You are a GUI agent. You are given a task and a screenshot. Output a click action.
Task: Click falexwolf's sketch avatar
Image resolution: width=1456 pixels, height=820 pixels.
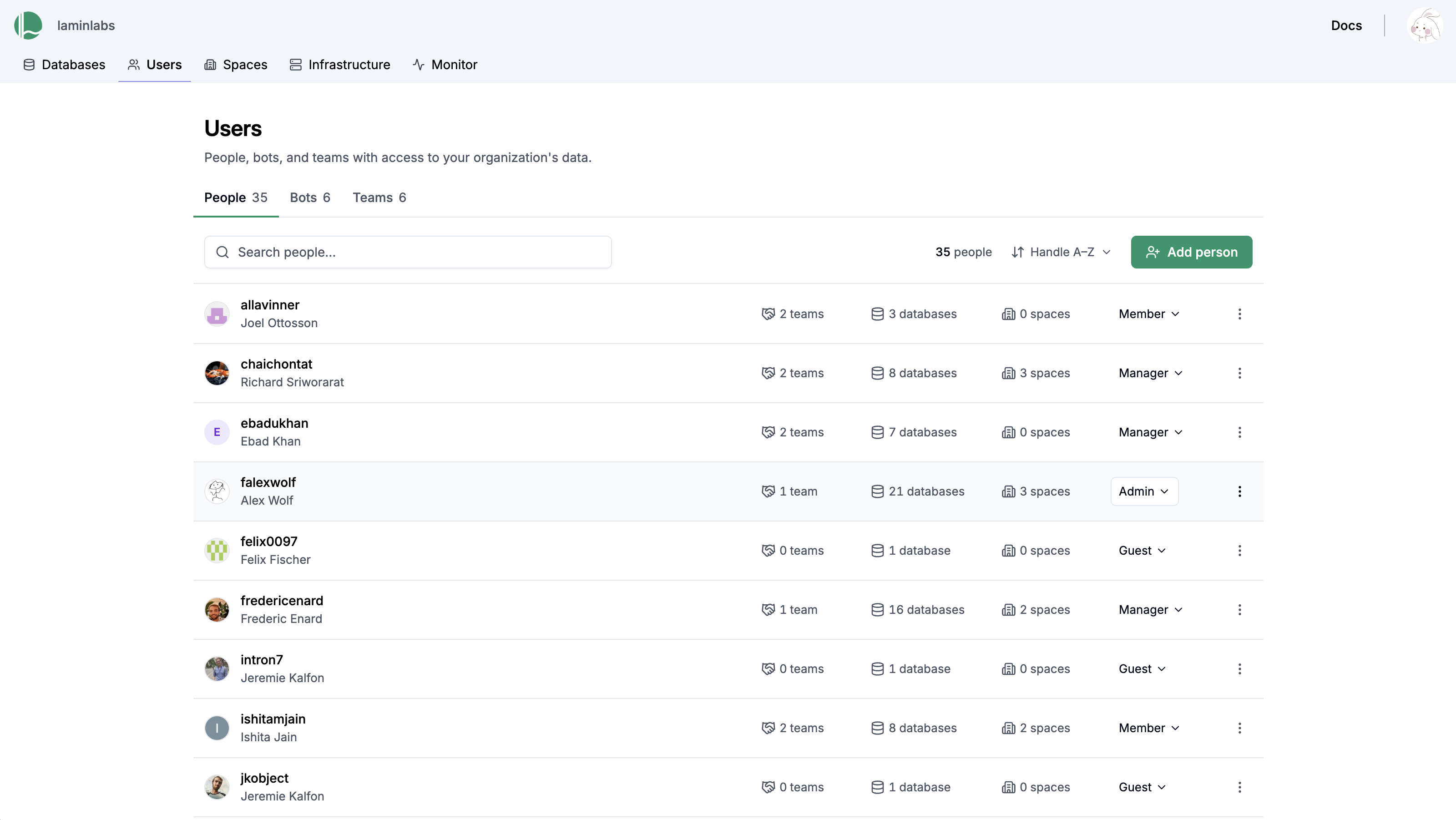tap(217, 491)
